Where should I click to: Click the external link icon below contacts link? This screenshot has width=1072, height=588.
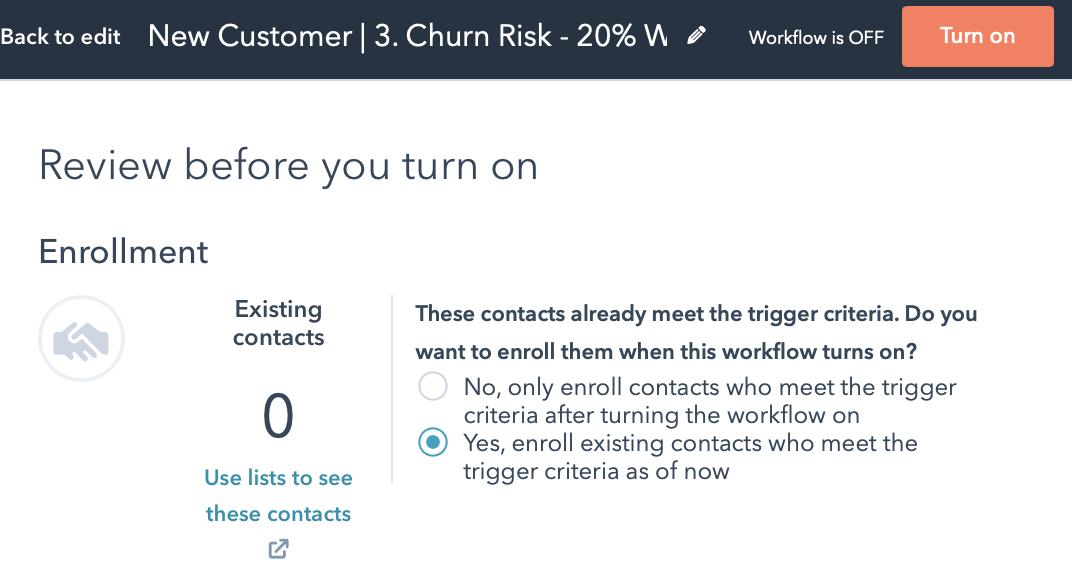coord(278,548)
